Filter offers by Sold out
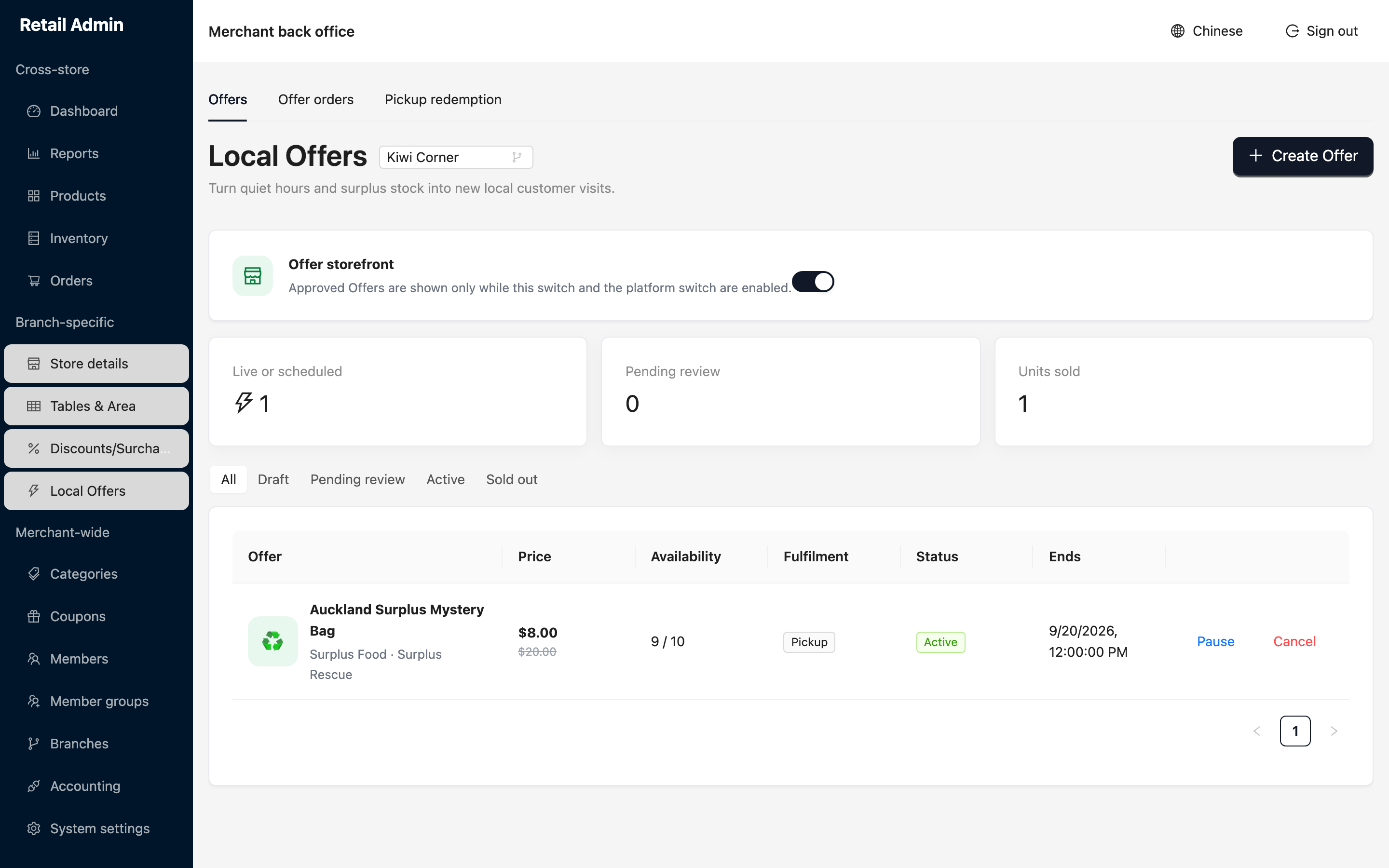Screen dimensions: 1389x868 tap(511, 479)
